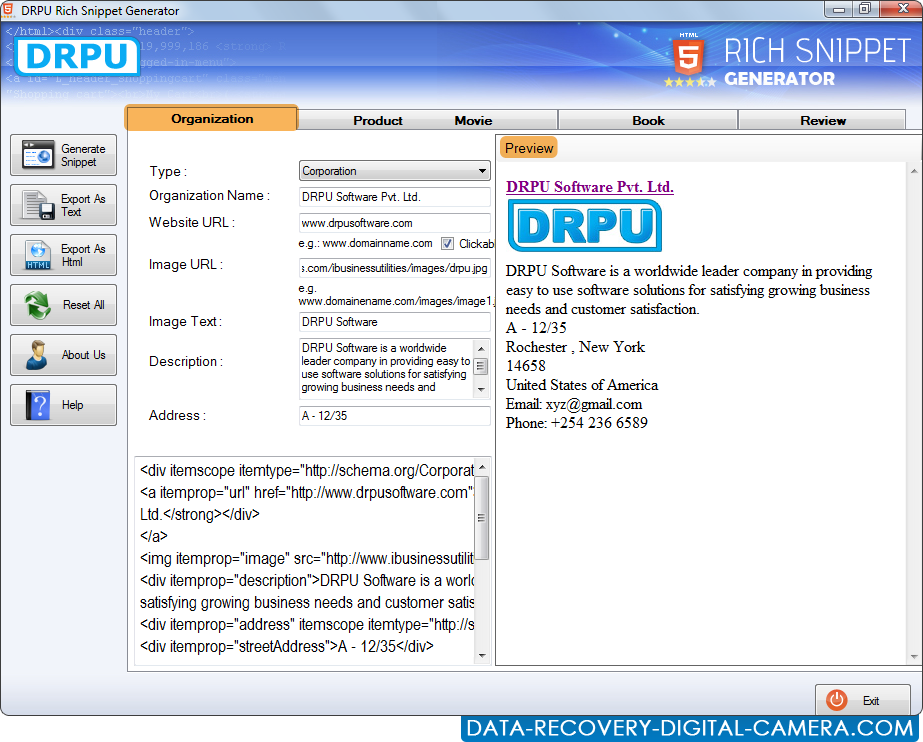Click the Description scrollbar up arrow
Screen dimensions: 923x742
481,348
